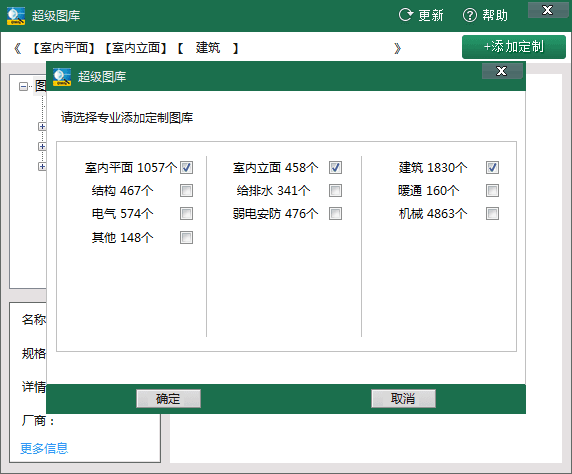The height and width of the screenshot is (474, 572).
Task: Close the 添加定制 dialog with its X
Action: click(502, 71)
